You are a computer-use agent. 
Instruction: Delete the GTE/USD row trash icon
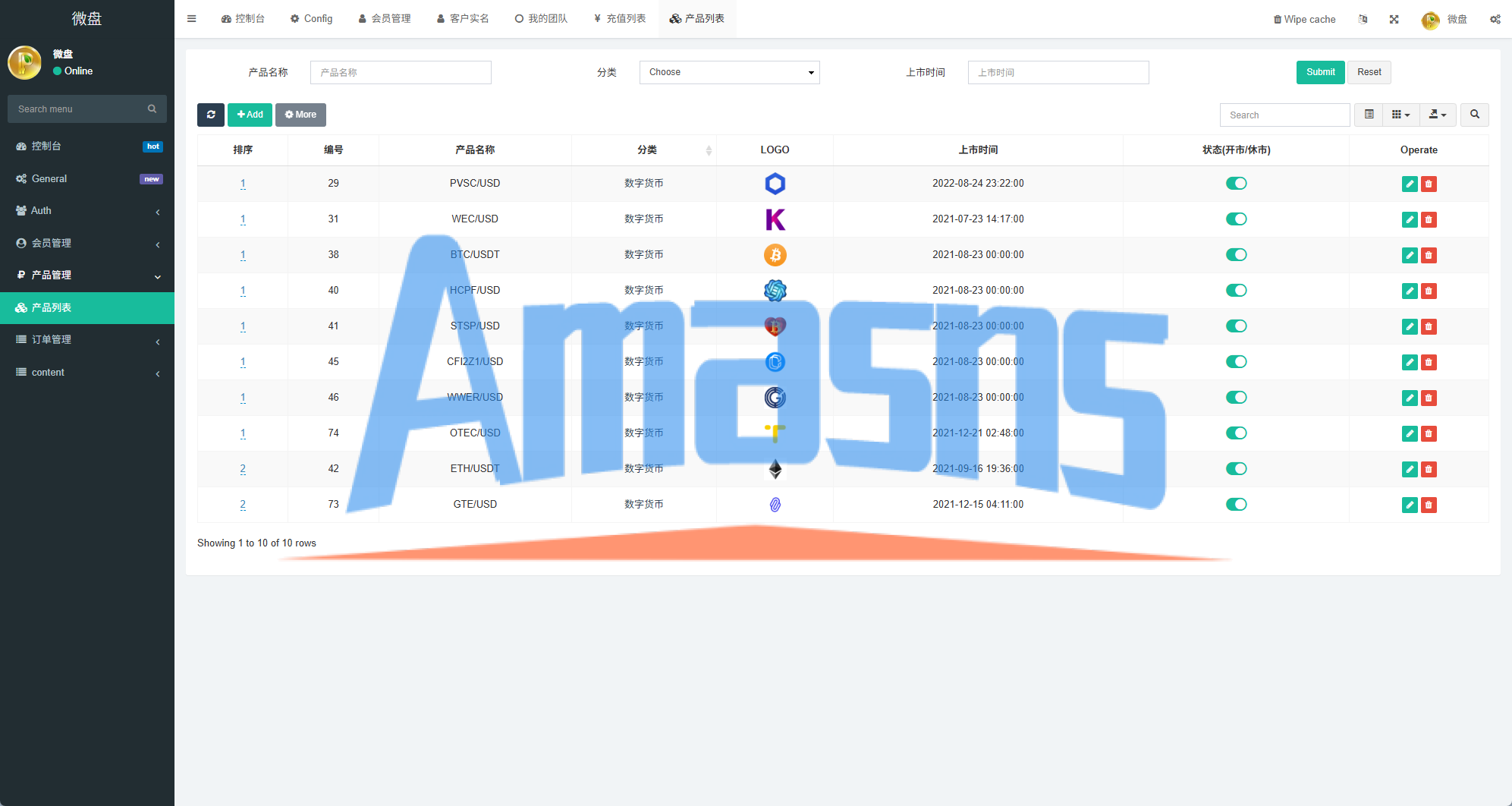[1429, 505]
